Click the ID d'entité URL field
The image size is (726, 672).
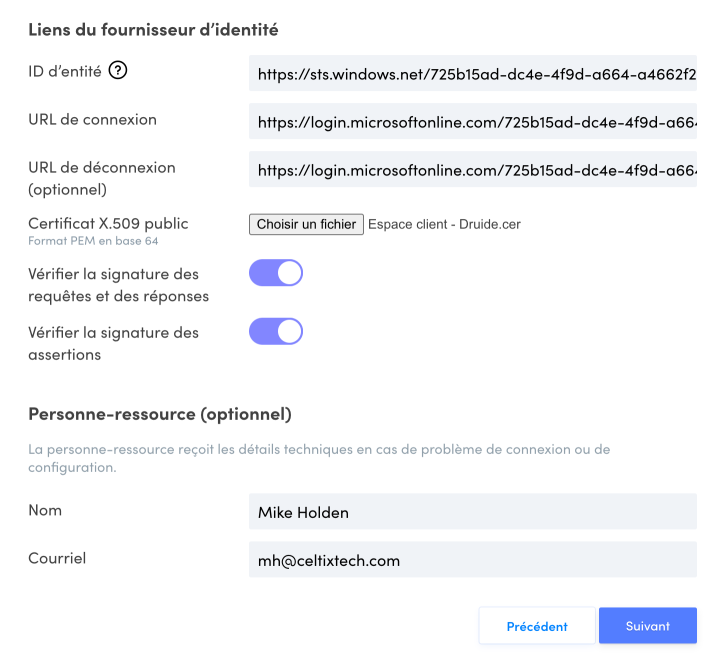[x=472, y=73]
